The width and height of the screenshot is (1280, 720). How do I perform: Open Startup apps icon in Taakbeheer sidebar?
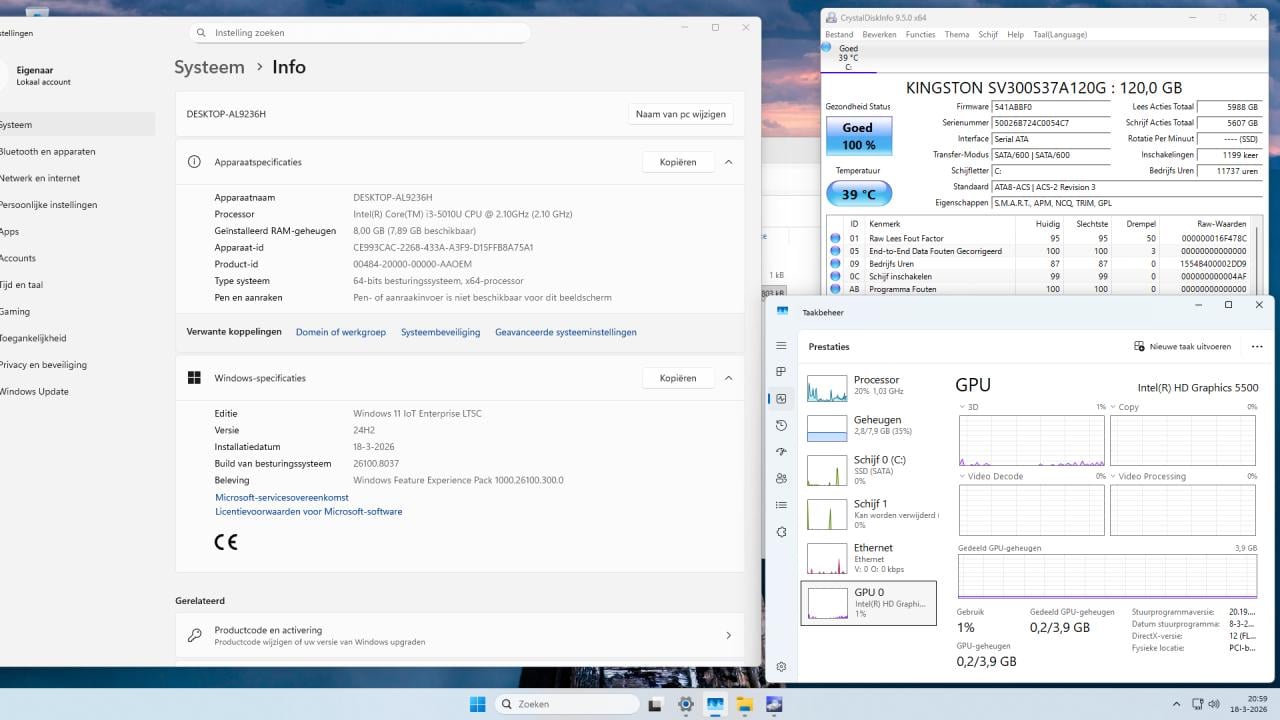click(781, 452)
